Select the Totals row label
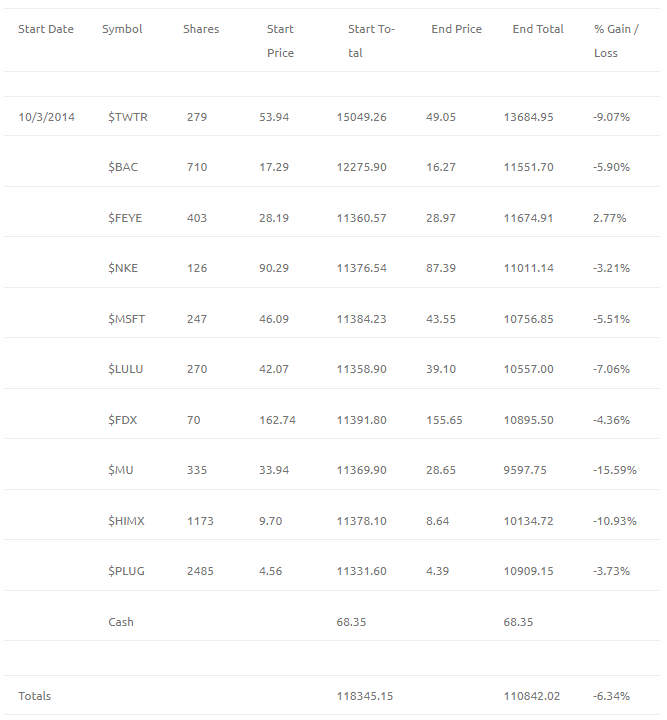 [34, 696]
